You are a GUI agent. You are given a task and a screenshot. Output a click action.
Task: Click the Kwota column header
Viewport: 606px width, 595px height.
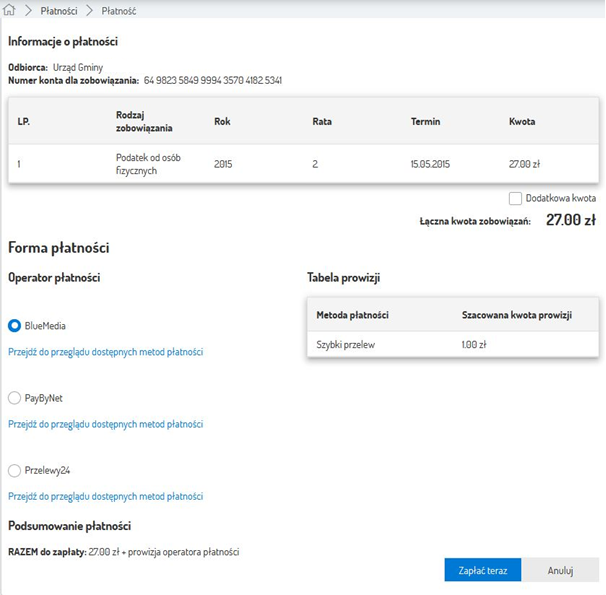click(x=522, y=122)
